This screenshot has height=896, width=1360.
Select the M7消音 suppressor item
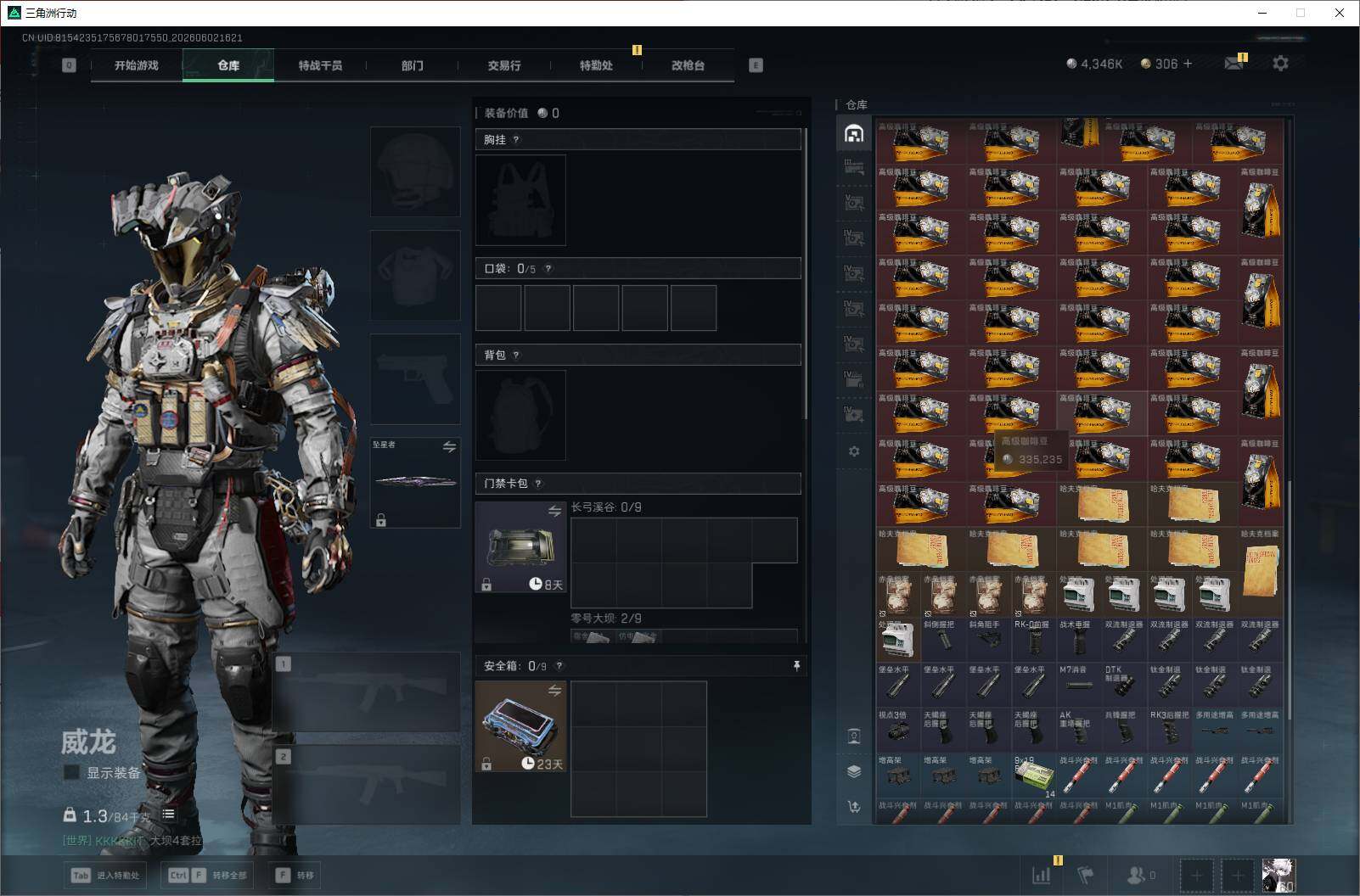(x=1079, y=686)
